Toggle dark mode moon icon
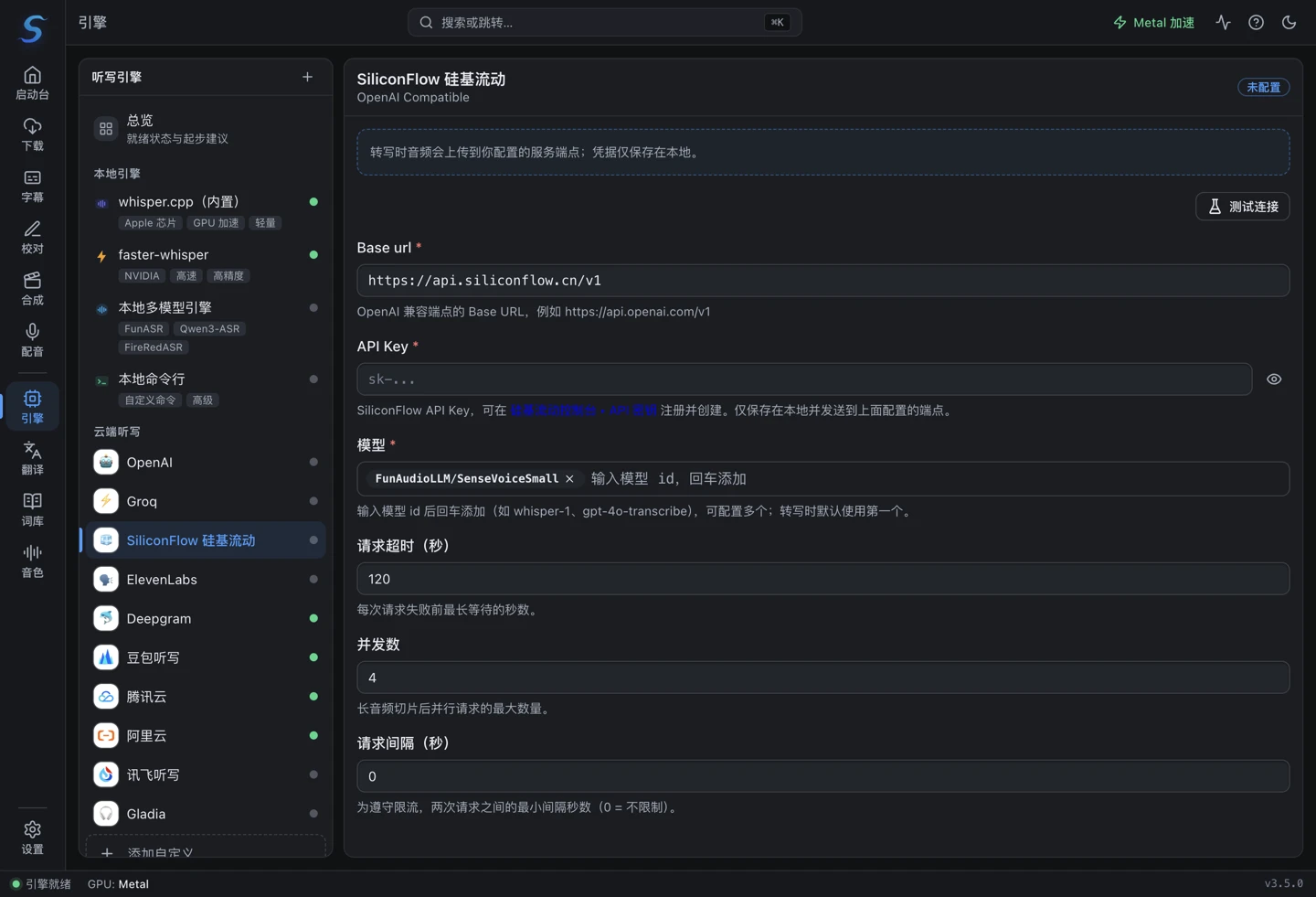Screen dimensions: 1316x897 tap(1289, 22)
